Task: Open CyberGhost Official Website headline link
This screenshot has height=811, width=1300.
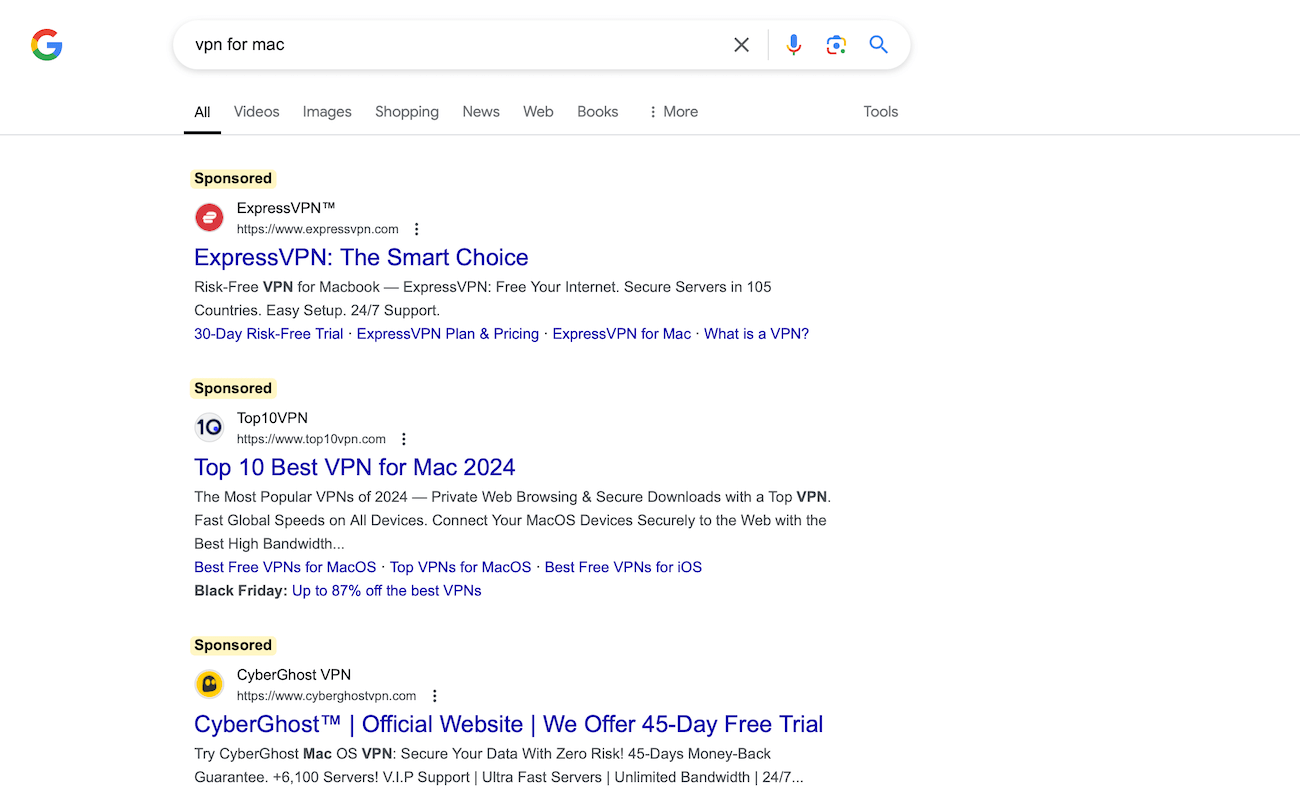Action: click(x=509, y=724)
